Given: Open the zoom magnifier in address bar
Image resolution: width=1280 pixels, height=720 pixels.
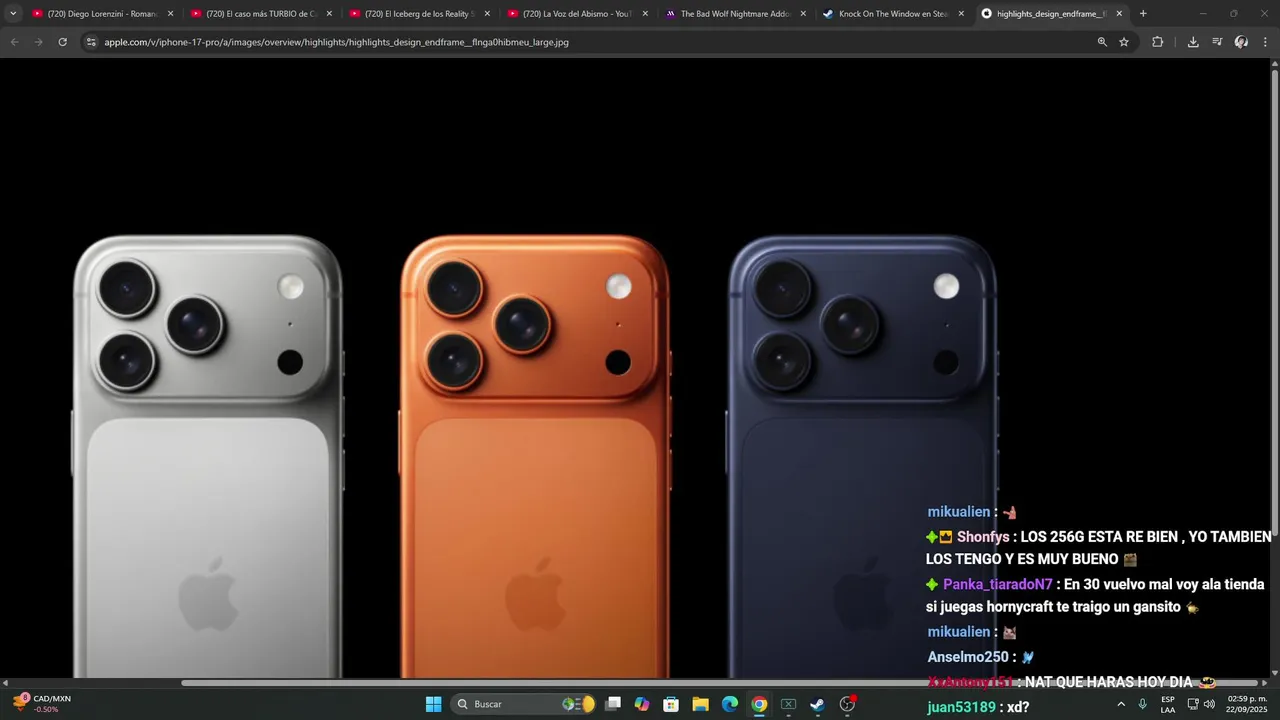Looking at the screenshot, I should coord(1102,42).
